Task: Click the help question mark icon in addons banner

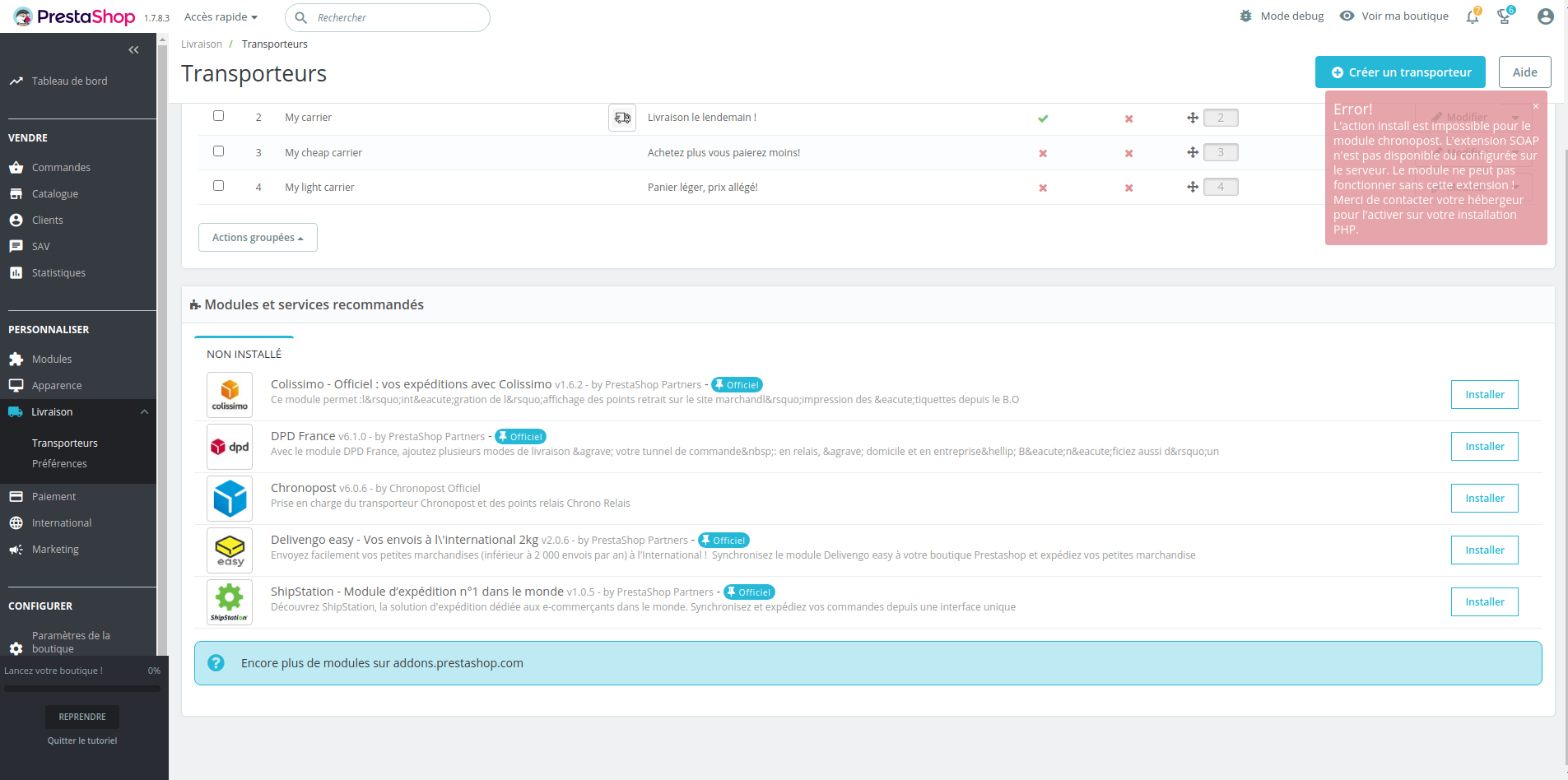Action: click(216, 663)
